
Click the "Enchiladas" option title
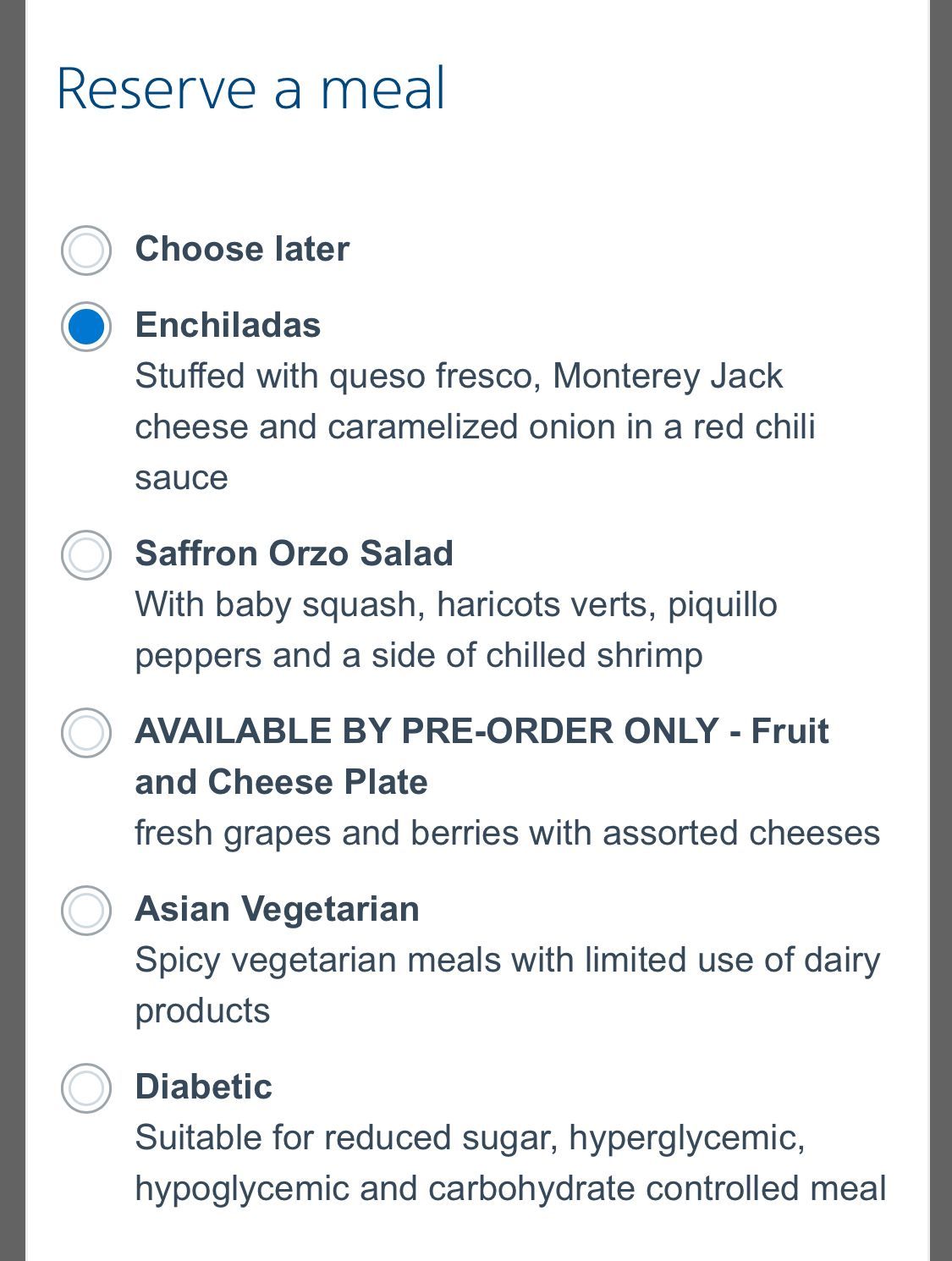(228, 325)
